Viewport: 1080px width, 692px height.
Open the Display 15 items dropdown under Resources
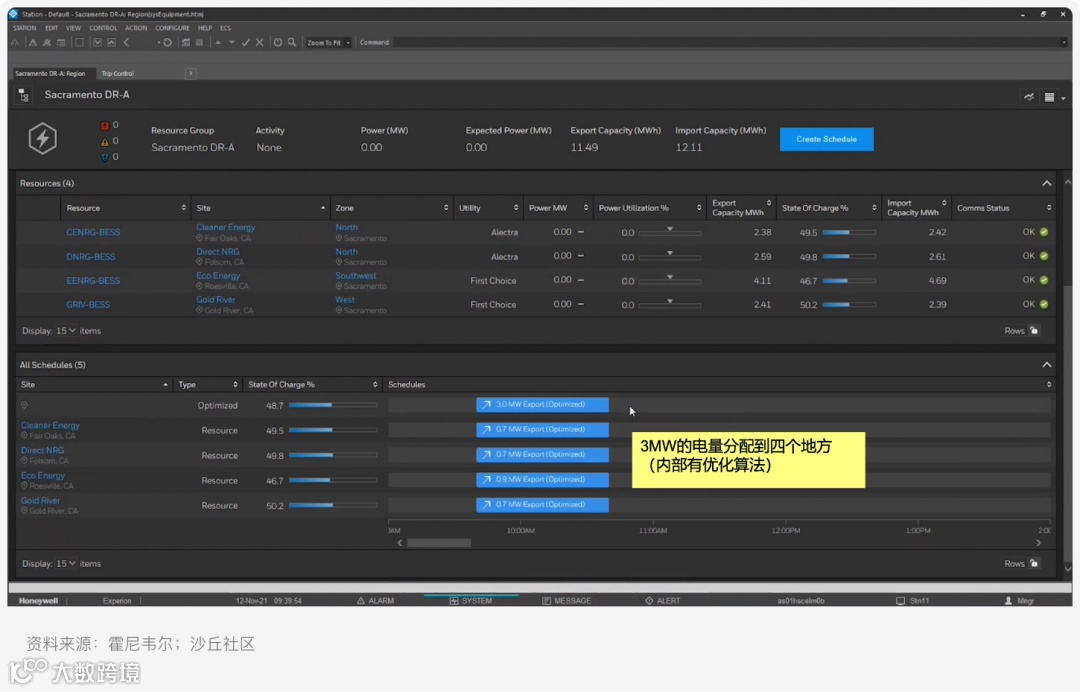[x=66, y=331]
